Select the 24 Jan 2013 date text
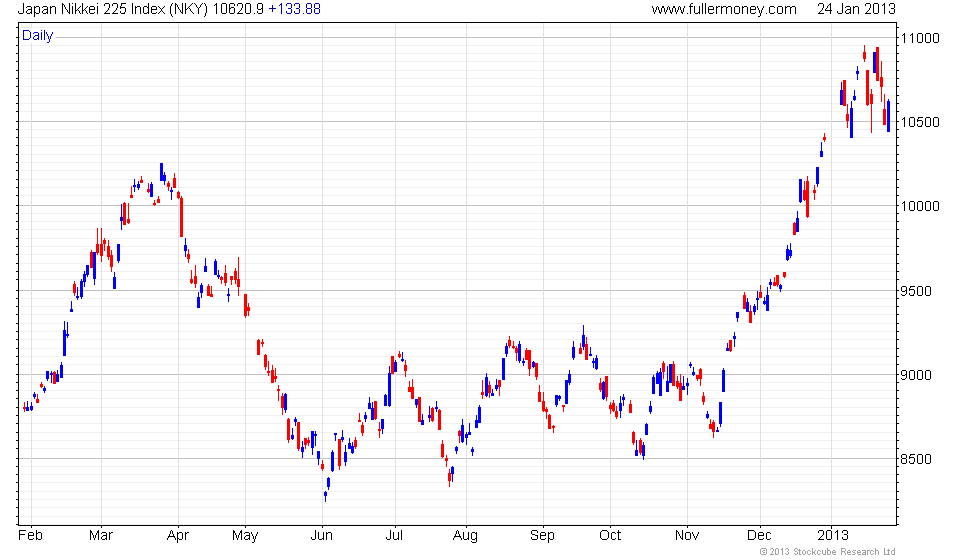This screenshot has width=980, height=560. (856, 9)
